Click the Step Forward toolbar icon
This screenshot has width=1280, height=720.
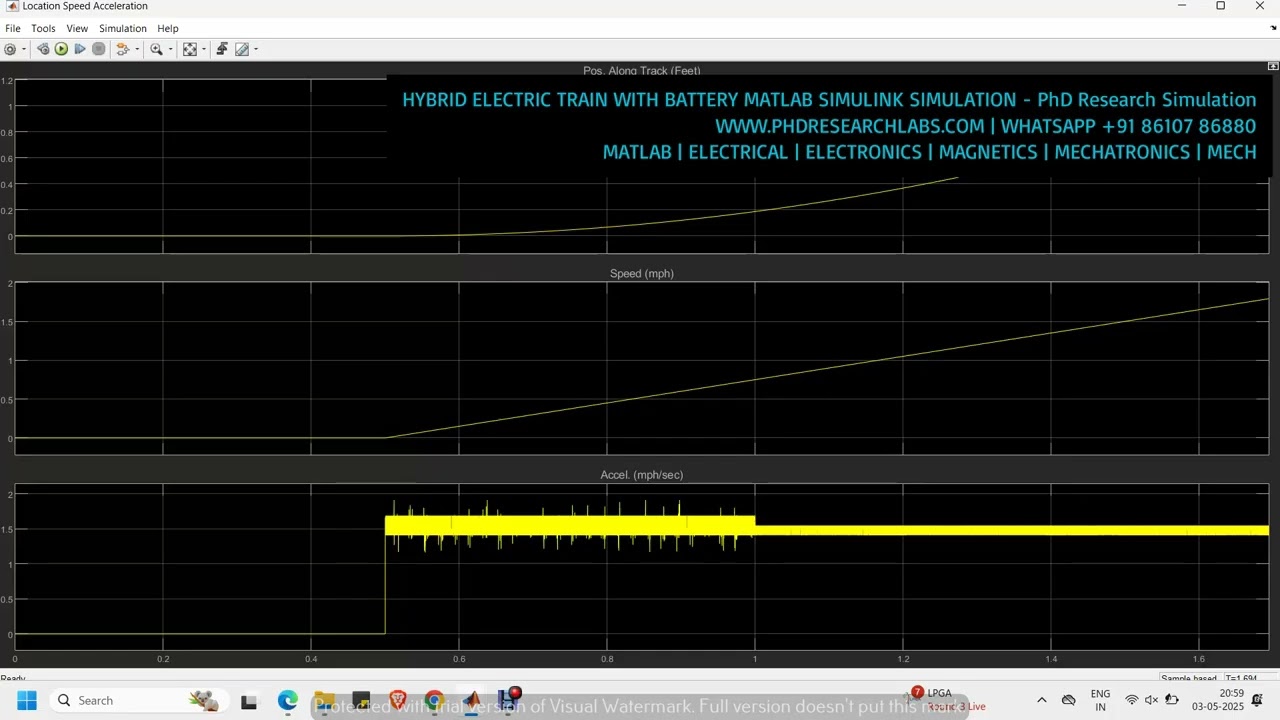tap(80, 49)
